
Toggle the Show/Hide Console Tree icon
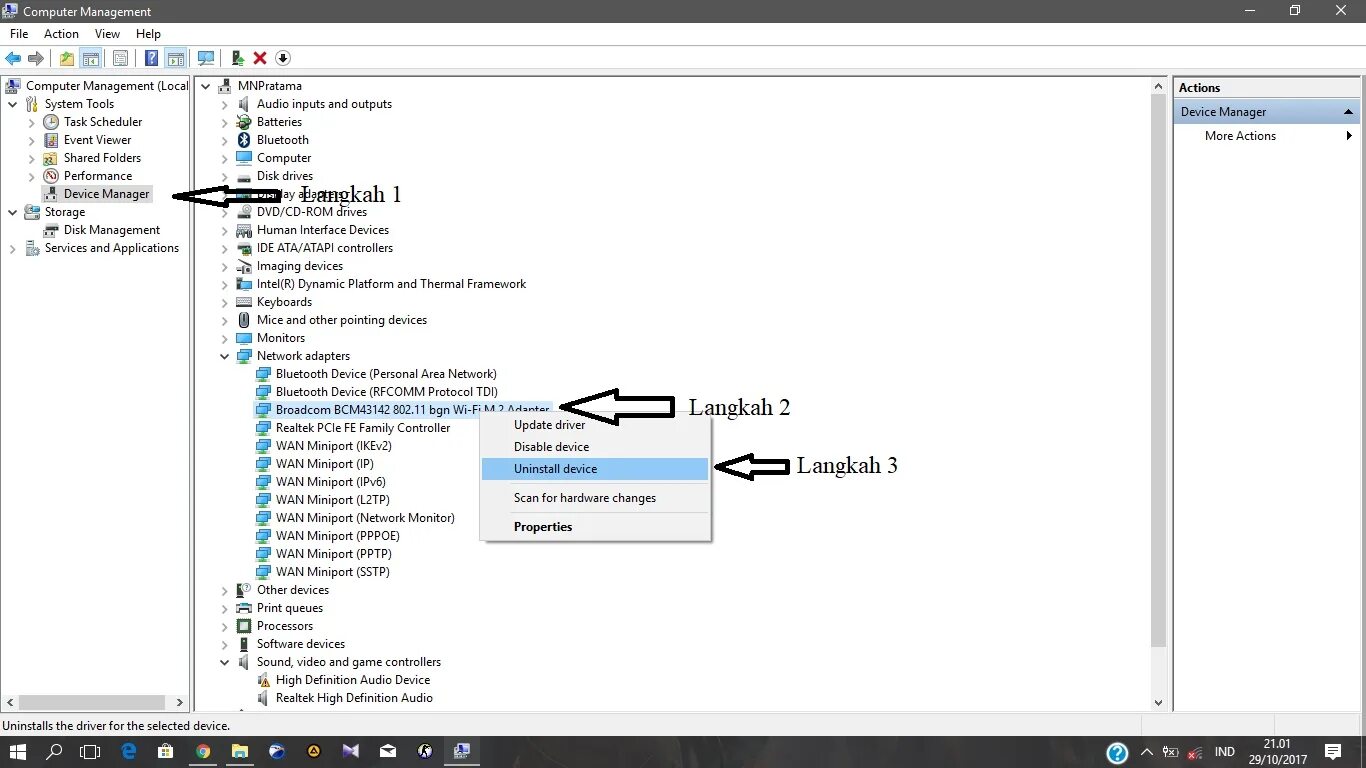(x=90, y=58)
